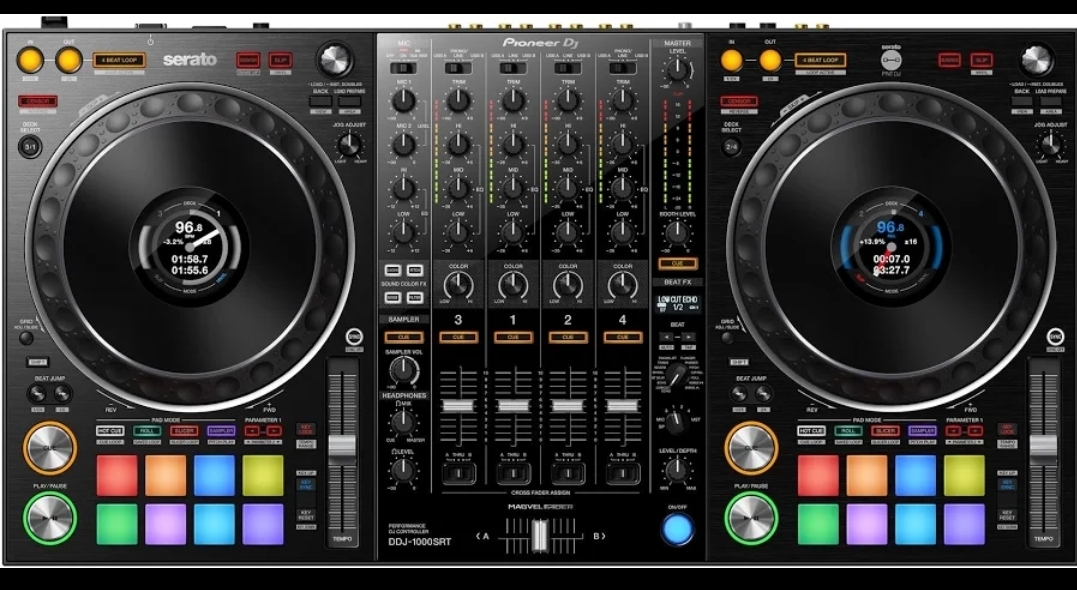Click the DECK SELECT 3/1 button
1077x590 pixels.
30,146
